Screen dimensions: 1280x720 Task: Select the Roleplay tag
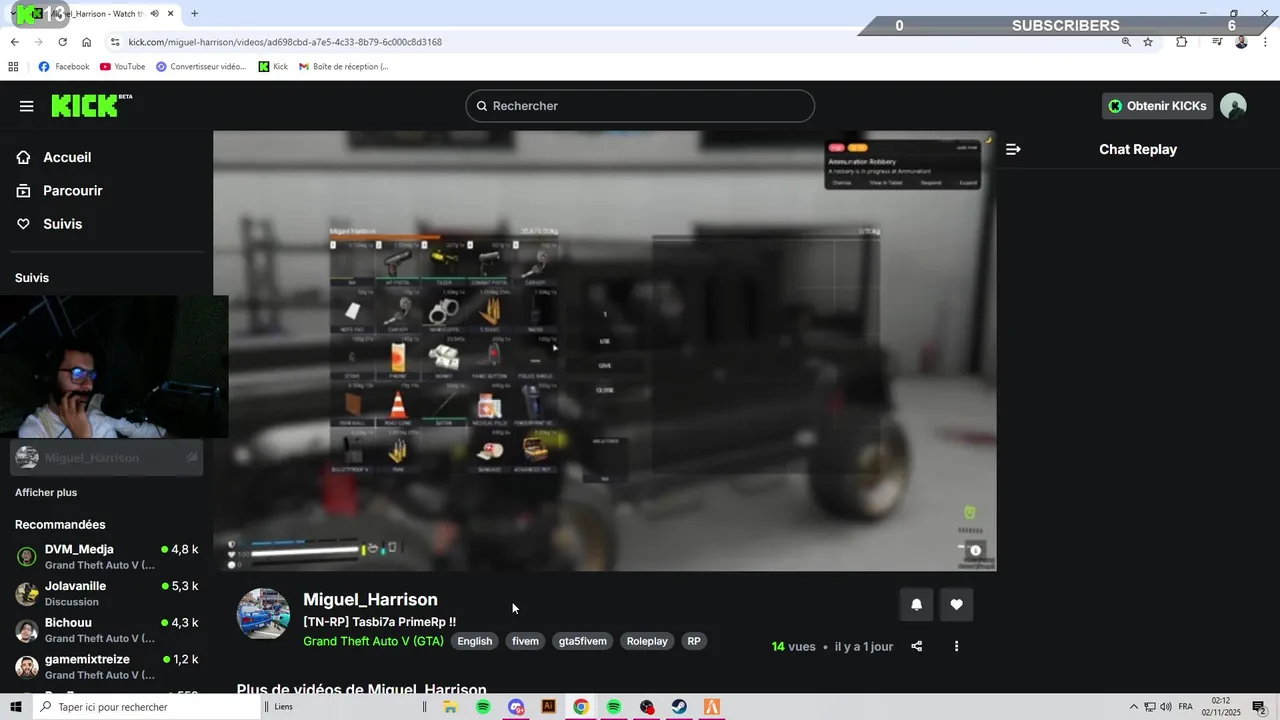(647, 641)
